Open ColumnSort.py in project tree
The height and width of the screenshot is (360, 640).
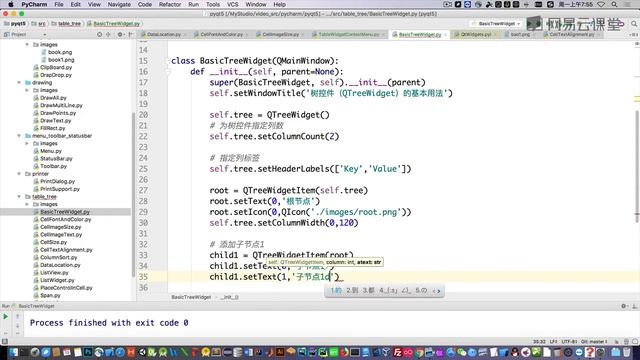tap(58, 257)
